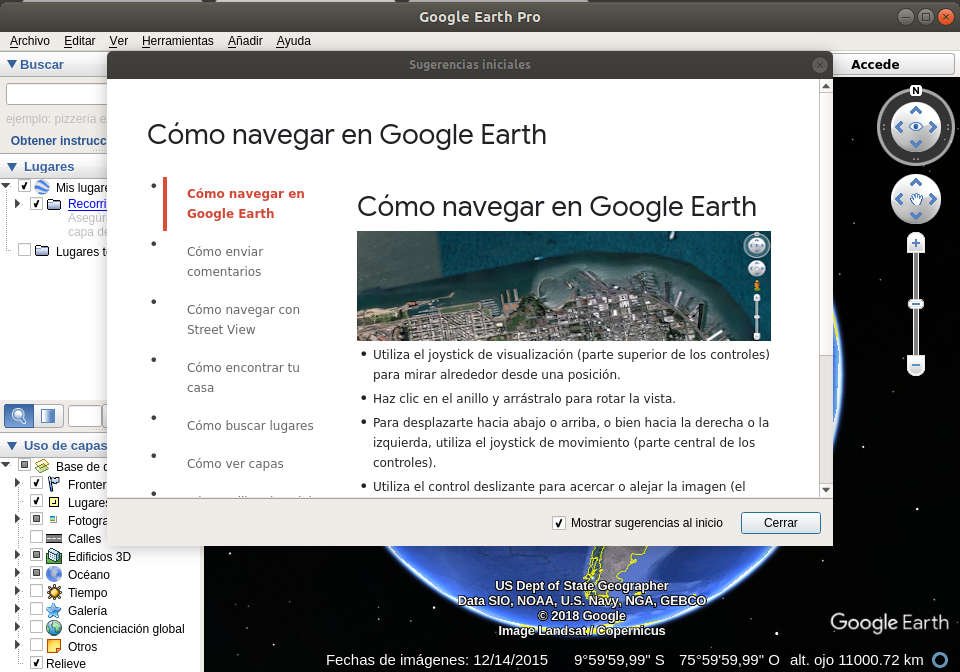Open the Herramientas menu
This screenshot has width=960, height=672.
178,41
